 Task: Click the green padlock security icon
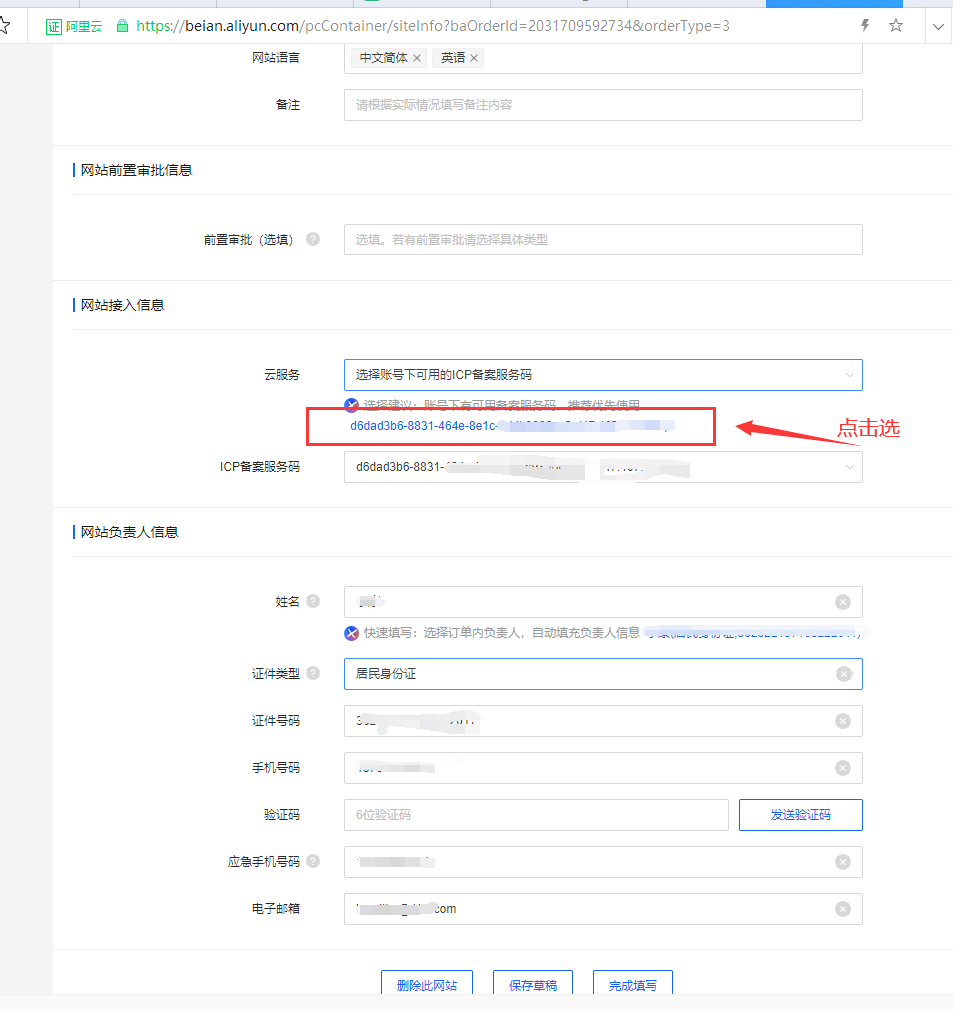pos(122,26)
